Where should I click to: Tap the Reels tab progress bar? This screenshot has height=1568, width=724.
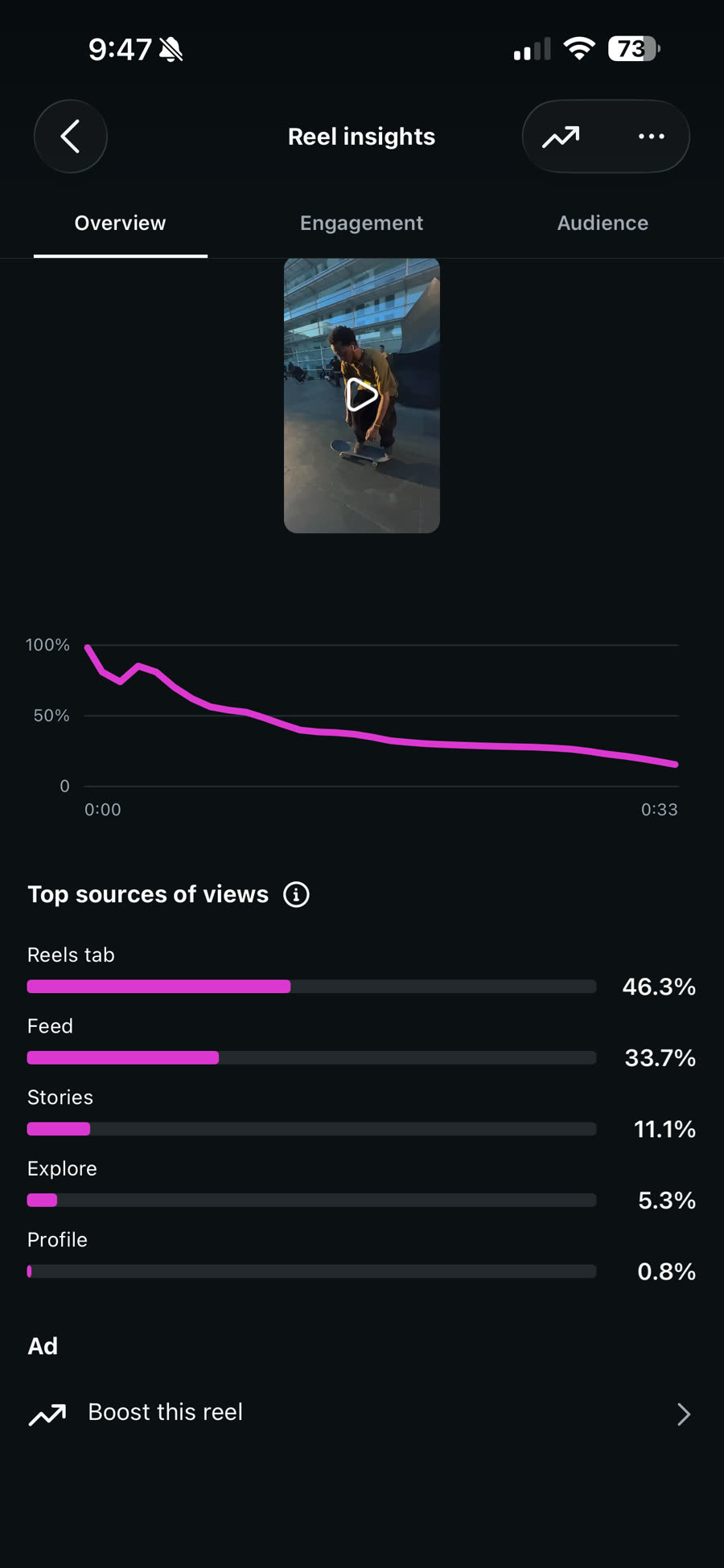point(311,987)
